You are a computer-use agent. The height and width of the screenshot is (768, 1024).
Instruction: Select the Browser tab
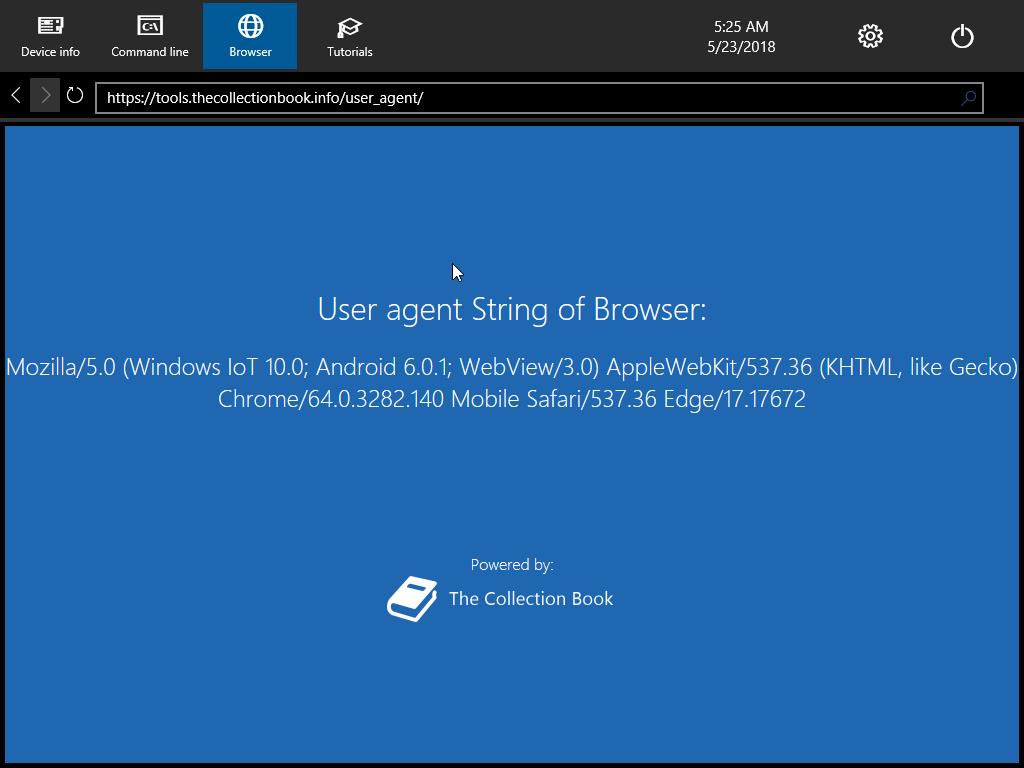pyautogui.click(x=250, y=36)
